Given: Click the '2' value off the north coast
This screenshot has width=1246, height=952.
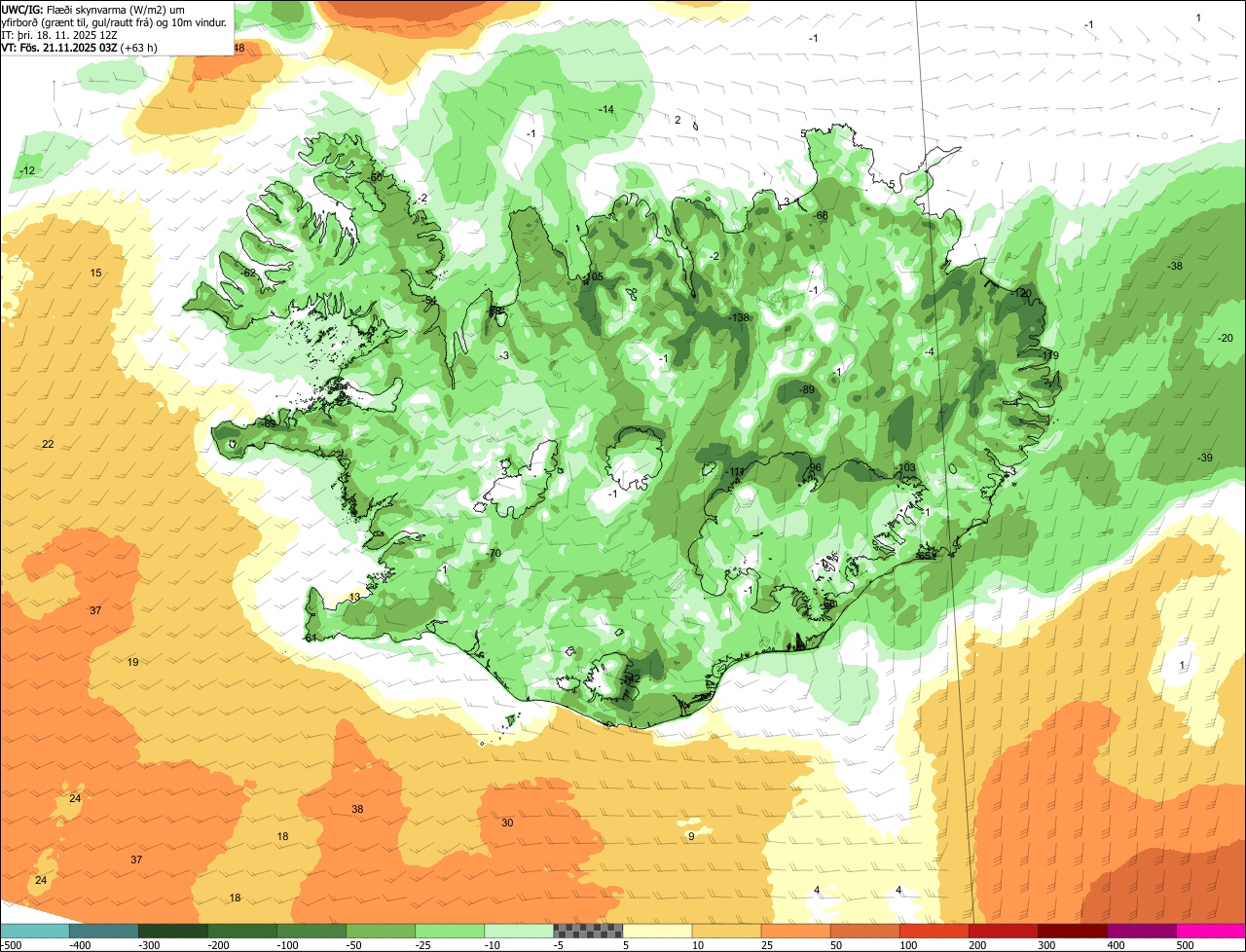Looking at the screenshot, I should (678, 120).
